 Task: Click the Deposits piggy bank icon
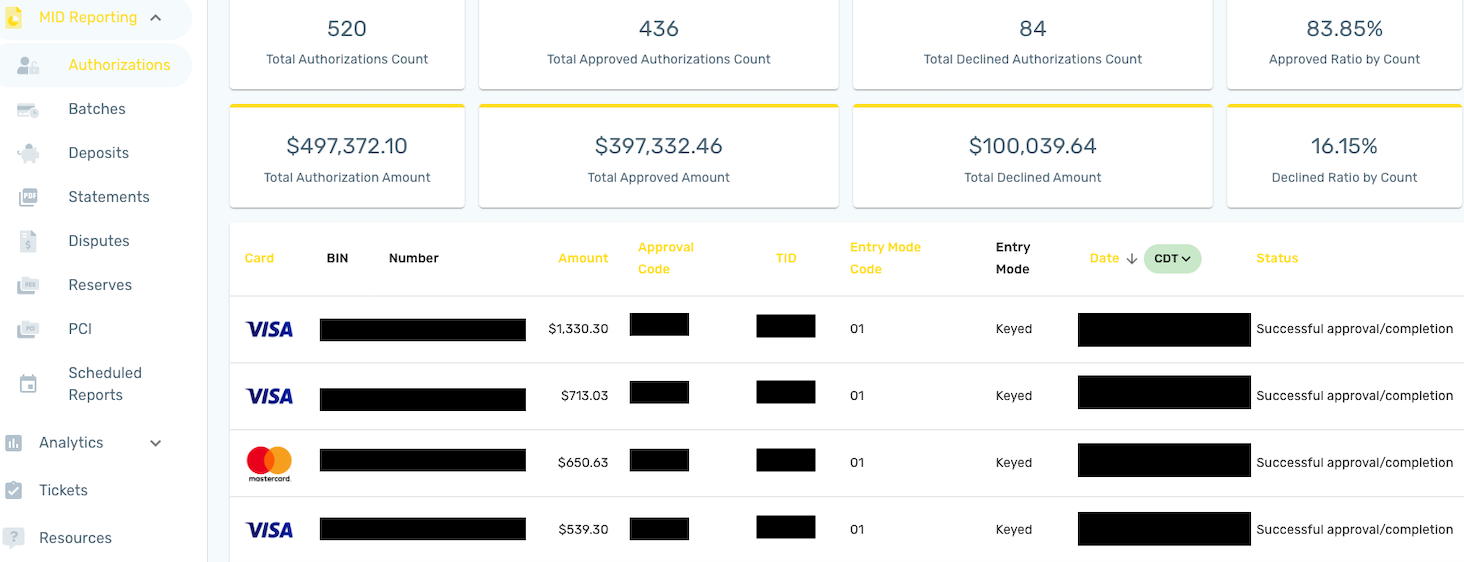(x=28, y=154)
